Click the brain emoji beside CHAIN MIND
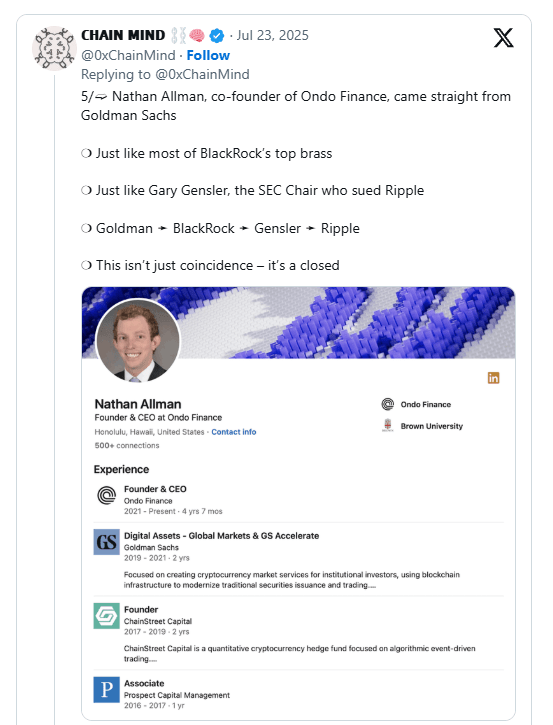Image resolution: width=553 pixels, height=725 pixels. [x=197, y=36]
